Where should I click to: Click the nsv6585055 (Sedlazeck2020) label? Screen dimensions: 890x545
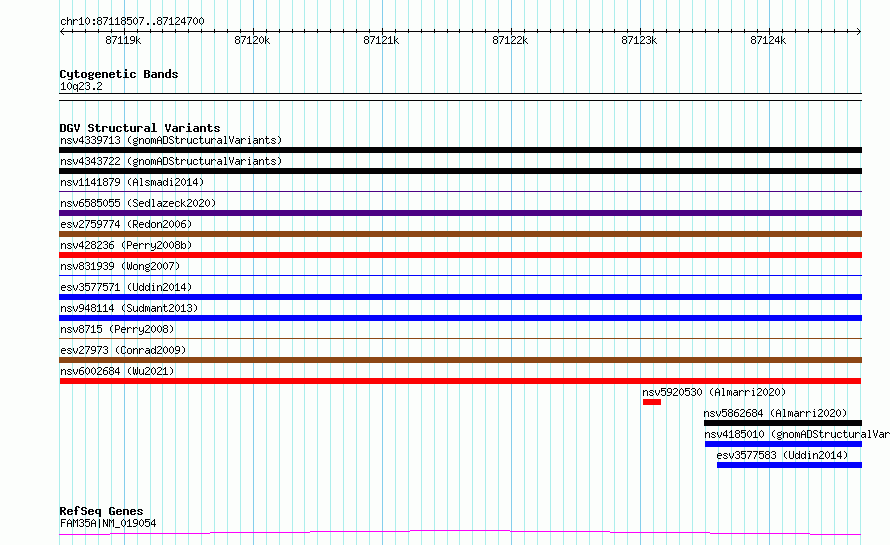pyautogui.click(x=138, y=203)
